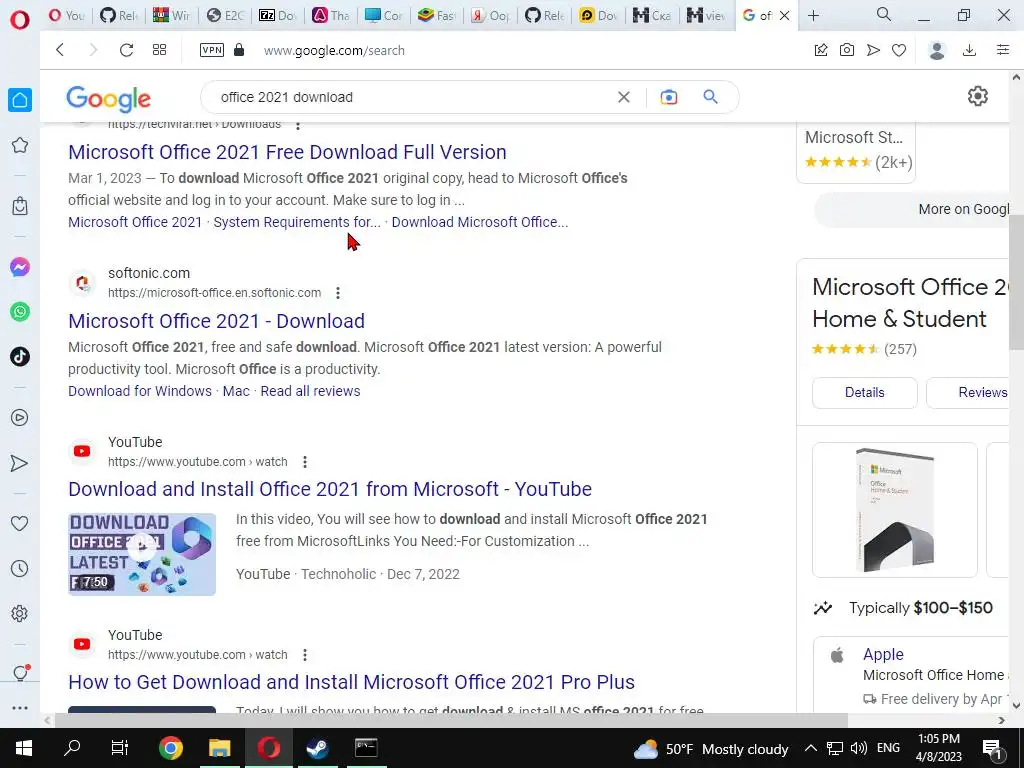View site security lock info

point(239,50)
